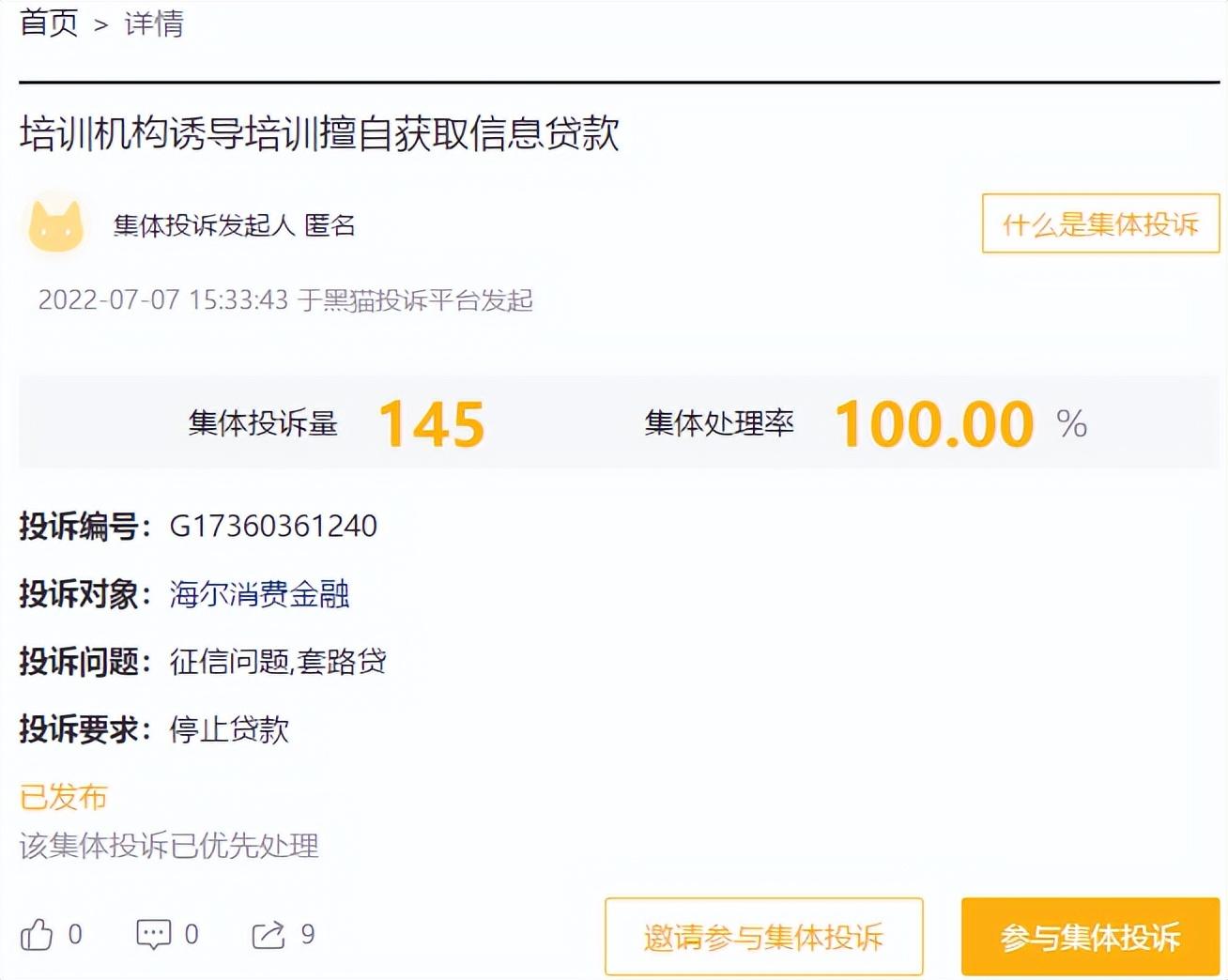
Task: Click the breadcrumb separator arrow
Action: click(100, 25)
